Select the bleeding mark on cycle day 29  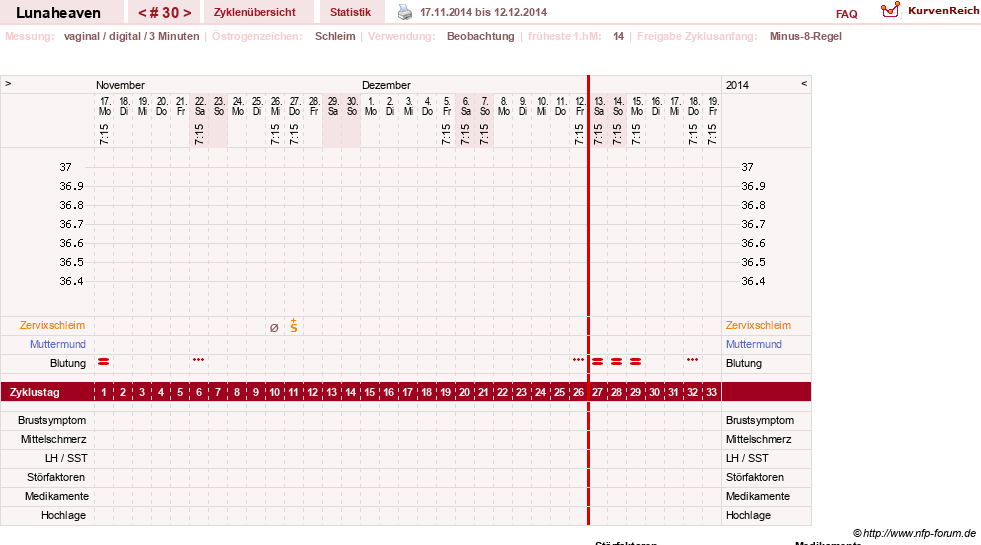pyautogui.click(x=636, y=362)
